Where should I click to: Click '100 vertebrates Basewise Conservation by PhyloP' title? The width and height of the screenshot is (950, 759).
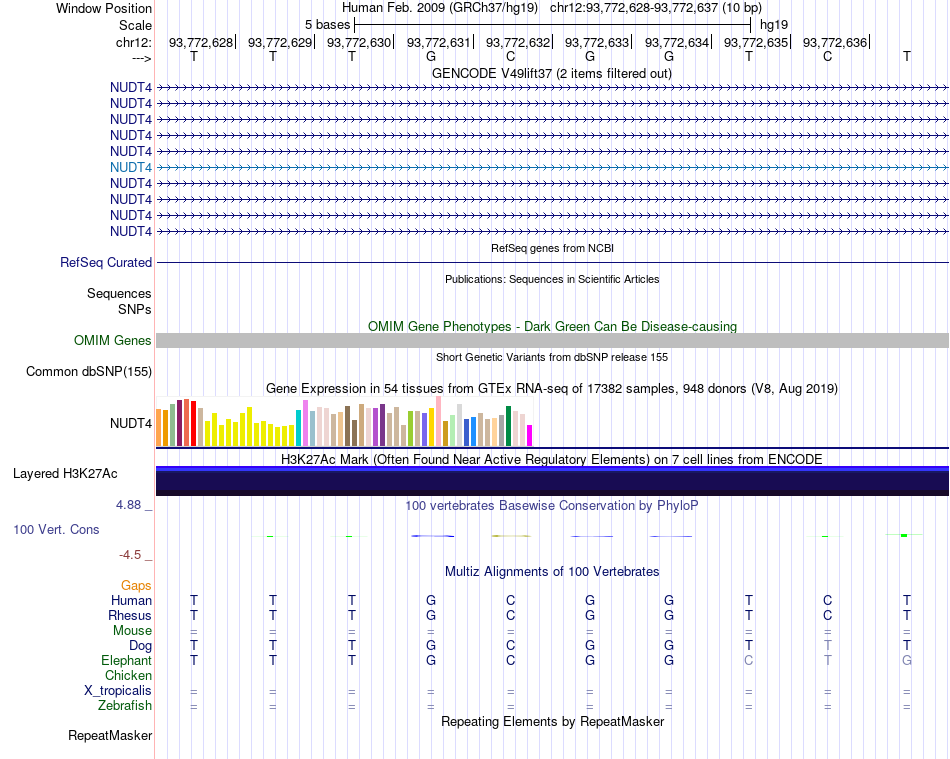click(x=552, y=505)
